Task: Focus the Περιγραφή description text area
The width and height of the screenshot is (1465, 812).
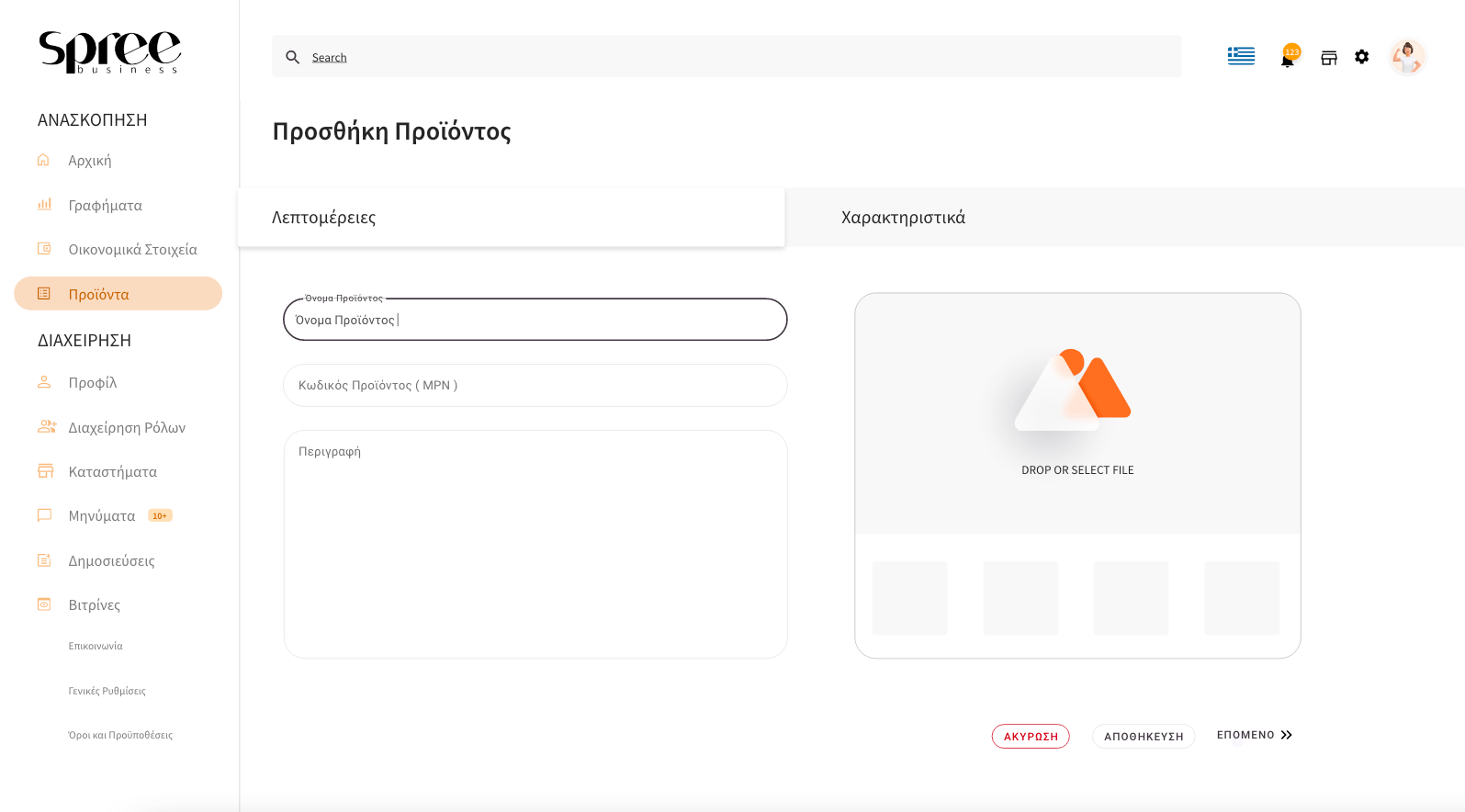Action: [535, 544]
